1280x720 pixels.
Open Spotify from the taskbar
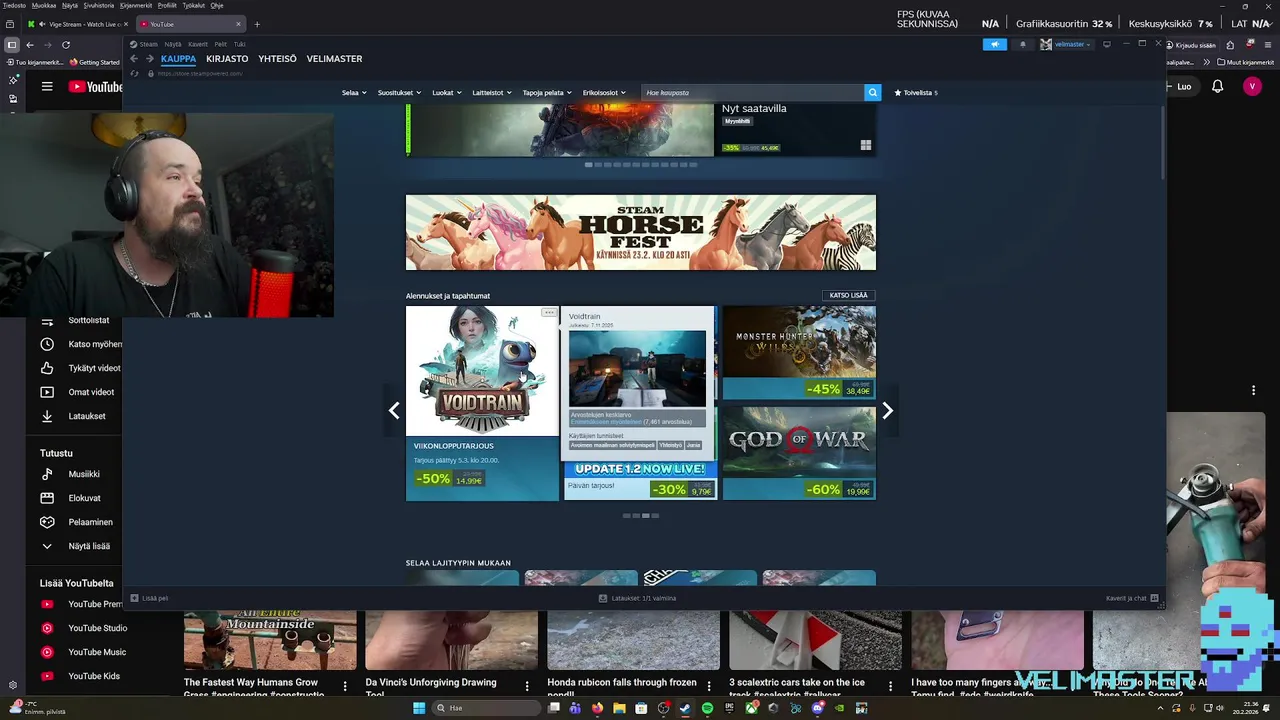point(707,708)
